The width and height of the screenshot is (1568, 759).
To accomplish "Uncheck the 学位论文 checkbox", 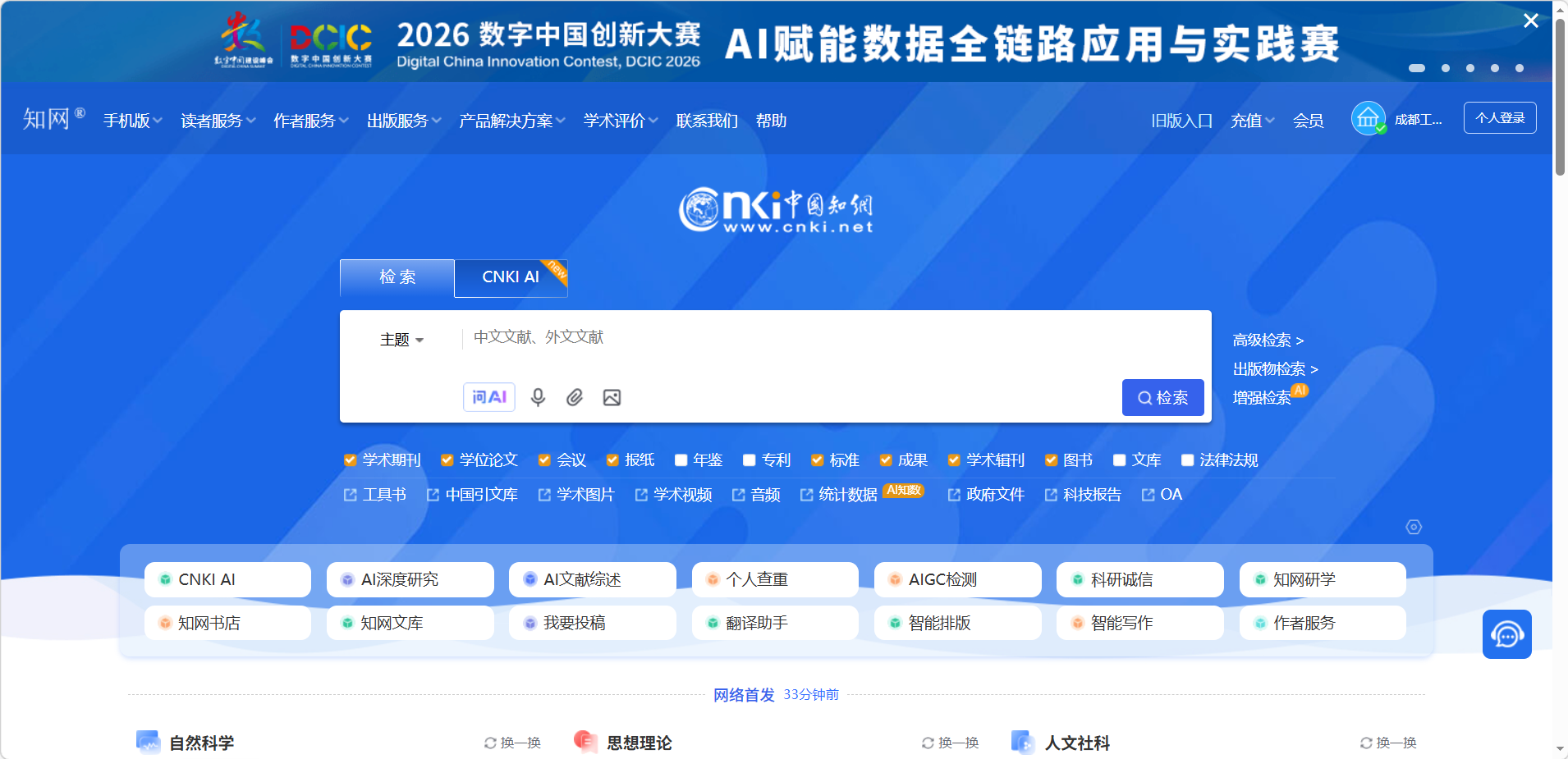I will point(447,460).
